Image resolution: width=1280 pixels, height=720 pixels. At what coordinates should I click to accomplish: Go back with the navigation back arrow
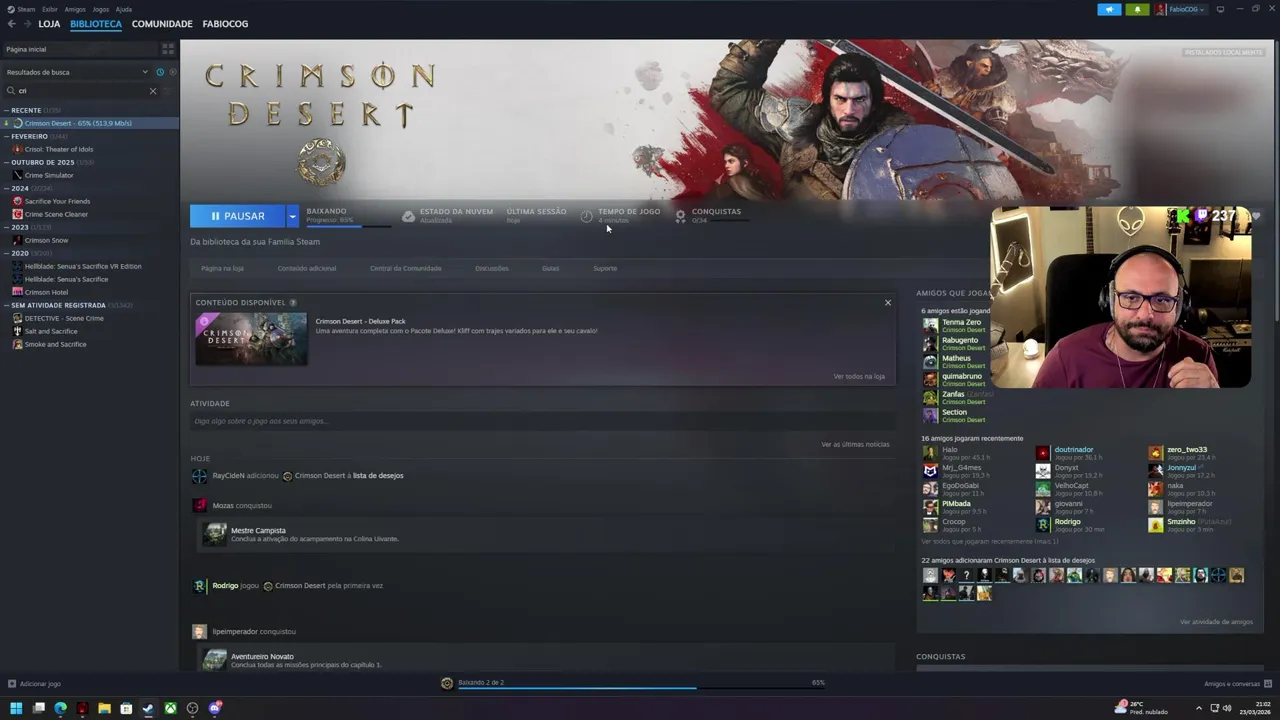[x=12, y=24]
